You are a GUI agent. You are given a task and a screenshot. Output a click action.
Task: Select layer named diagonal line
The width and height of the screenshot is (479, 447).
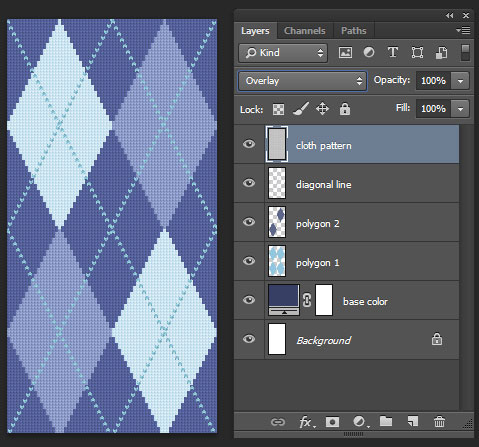[x=323, y=185]
